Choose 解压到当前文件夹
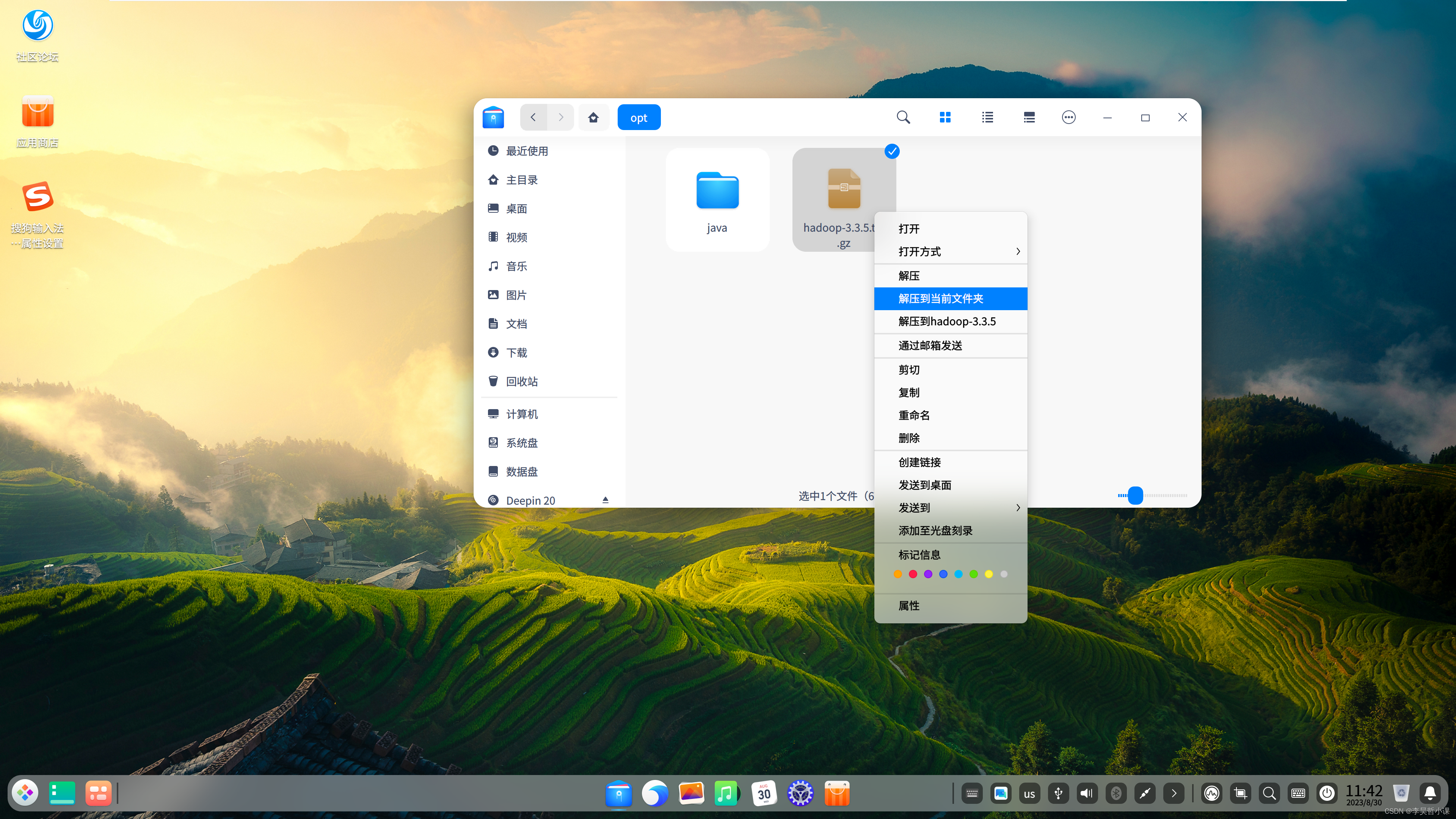 coord(951,298)
